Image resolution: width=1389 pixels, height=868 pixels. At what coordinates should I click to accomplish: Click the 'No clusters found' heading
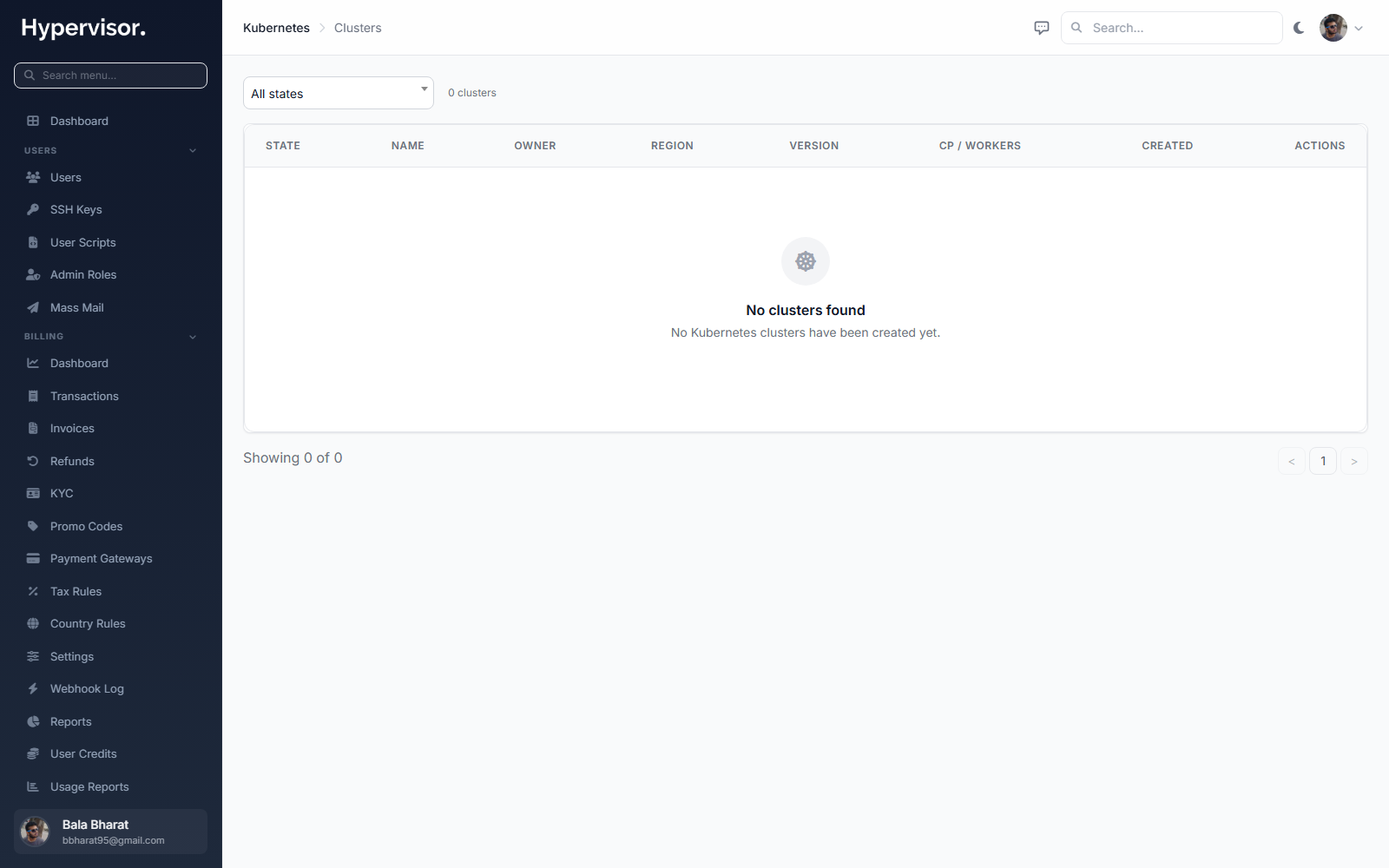click(806, 310)
